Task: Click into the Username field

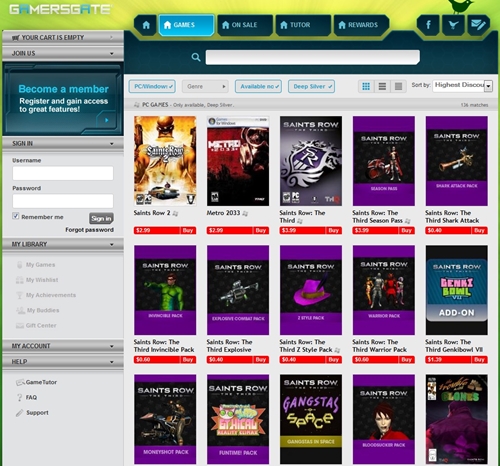Action: point(63,173)
